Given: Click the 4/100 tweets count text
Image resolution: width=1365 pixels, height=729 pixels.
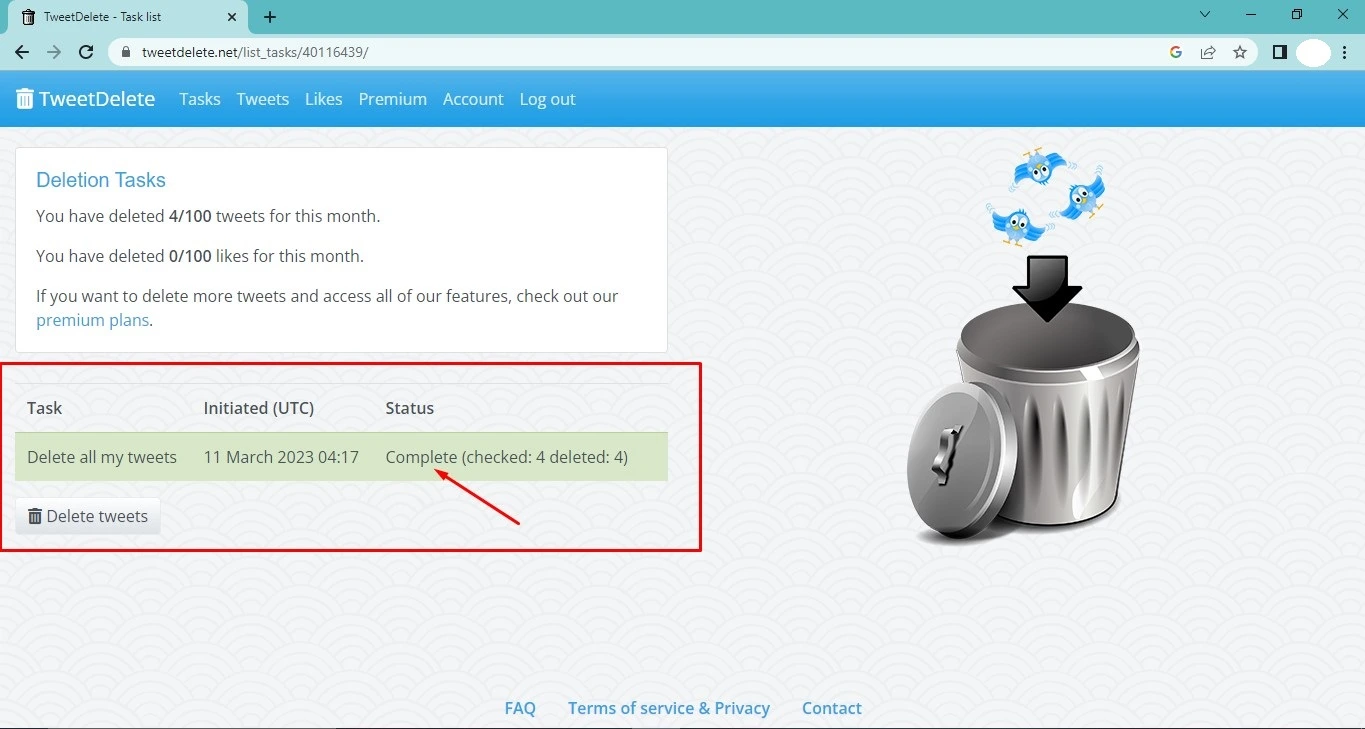Looking at the screenshot, I should [190, 216].
